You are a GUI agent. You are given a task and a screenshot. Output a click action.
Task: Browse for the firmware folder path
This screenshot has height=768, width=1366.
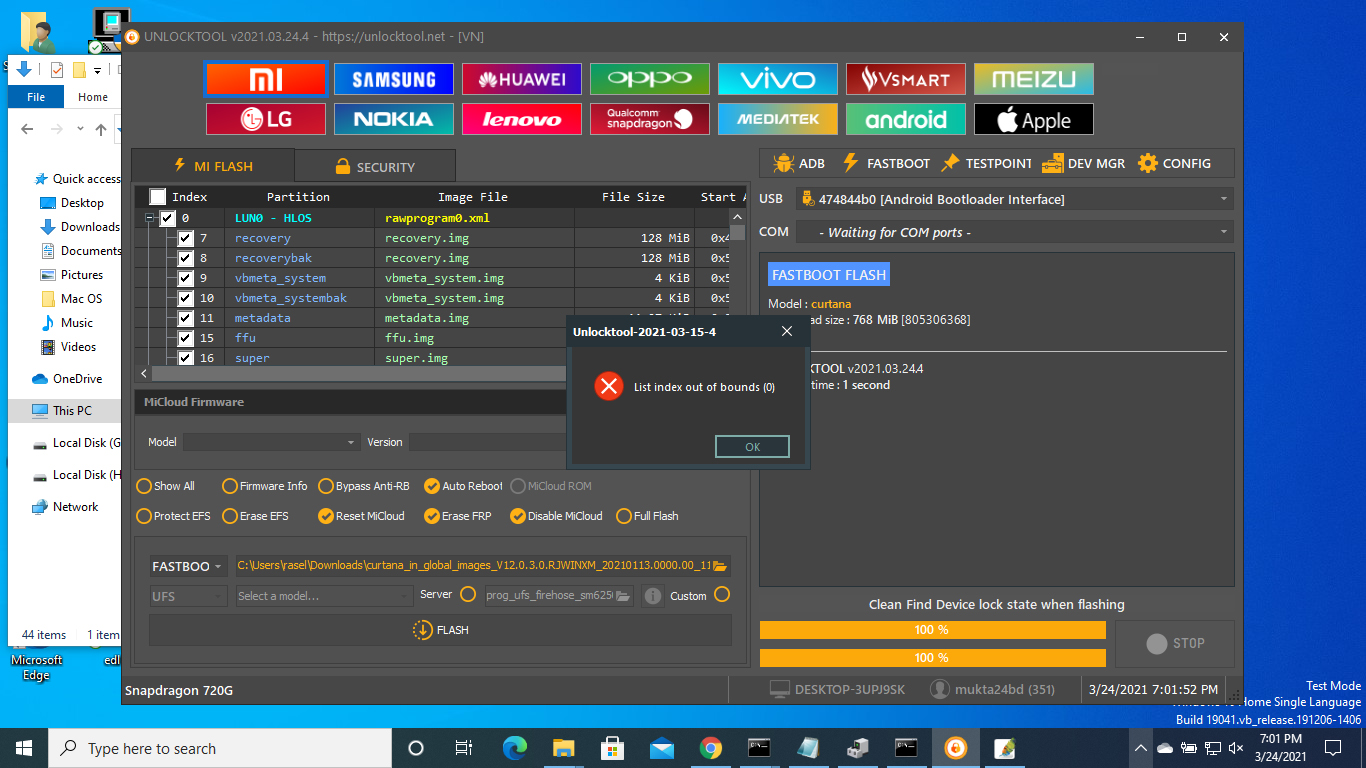[x=720, y=566]
